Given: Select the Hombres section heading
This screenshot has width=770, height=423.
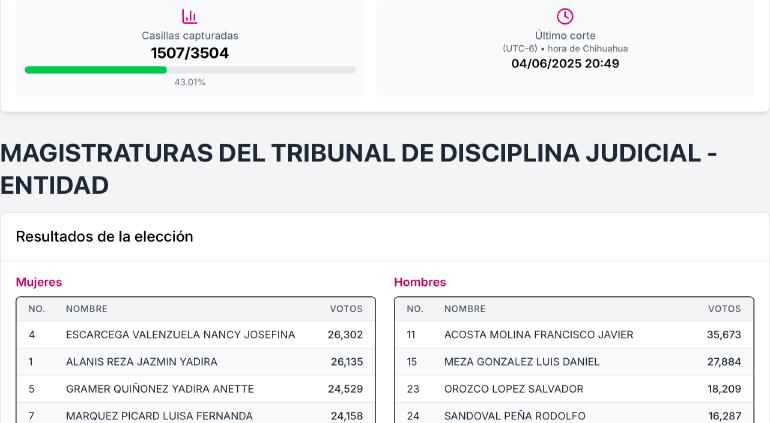Looking at the screenshot, I should (x=420, y=282).
